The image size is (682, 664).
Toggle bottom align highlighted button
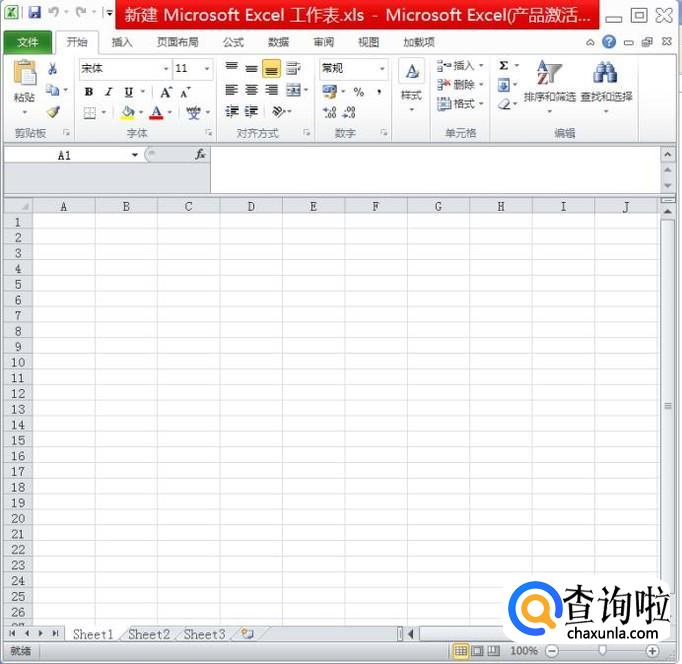point(271,68)
